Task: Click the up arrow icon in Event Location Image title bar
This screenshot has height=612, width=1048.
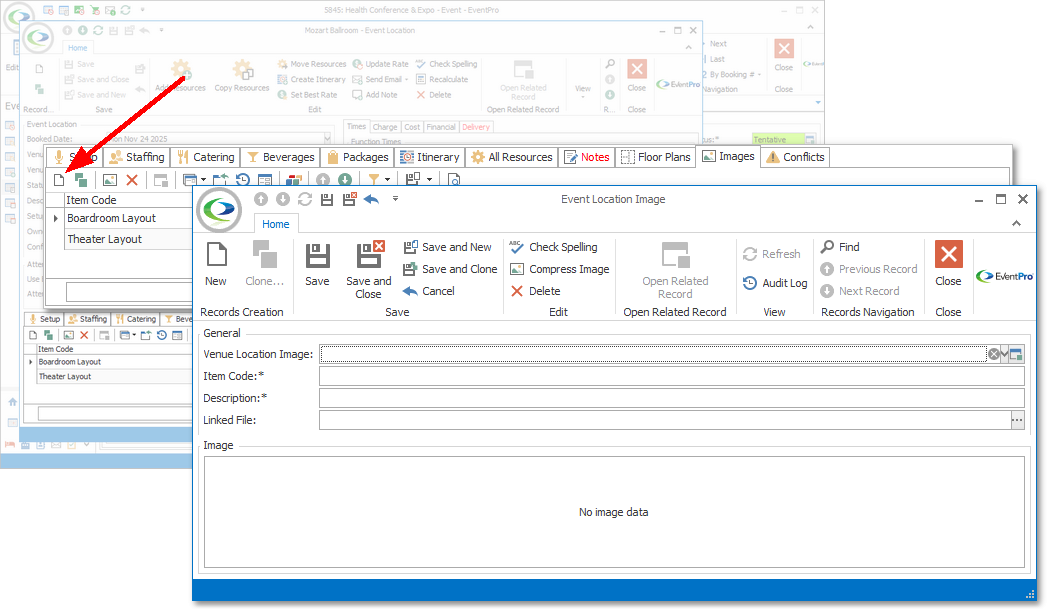Action: coord(261,199)
